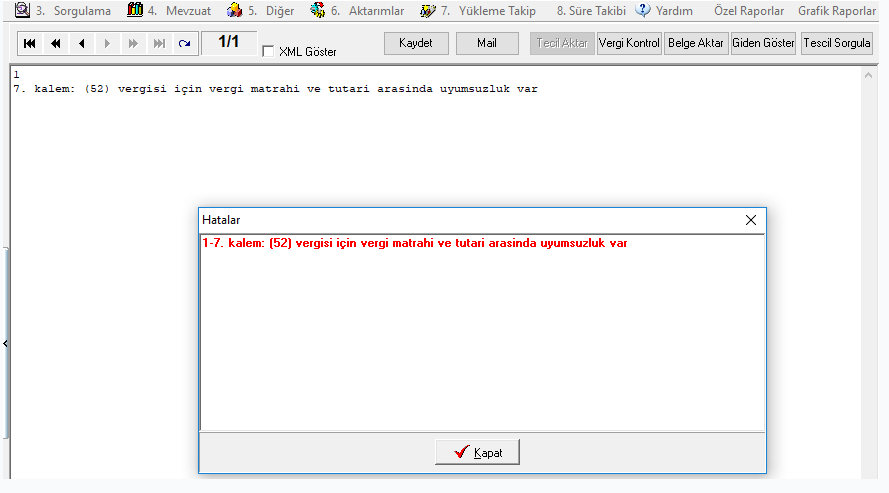Jump back several records with double-left arrow
Screen dimensions: 889x493
pos(56,44)
